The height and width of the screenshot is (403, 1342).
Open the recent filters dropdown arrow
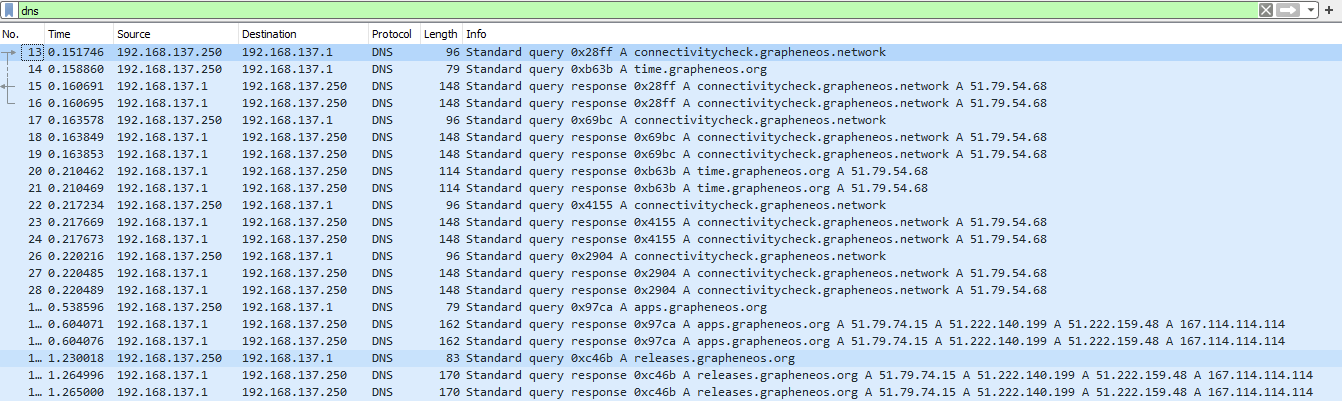point(1309,10)
